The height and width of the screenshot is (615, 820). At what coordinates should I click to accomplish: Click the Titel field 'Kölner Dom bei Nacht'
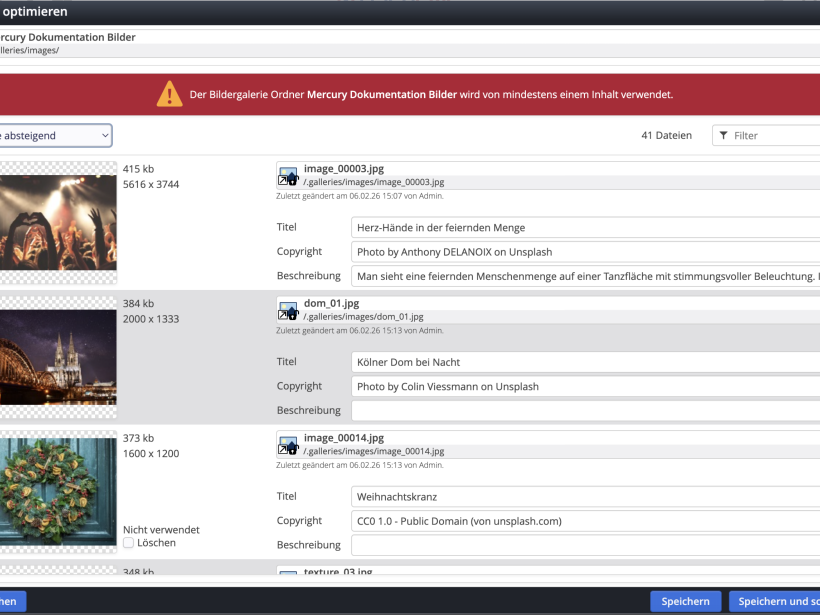(x=585, y=362)
